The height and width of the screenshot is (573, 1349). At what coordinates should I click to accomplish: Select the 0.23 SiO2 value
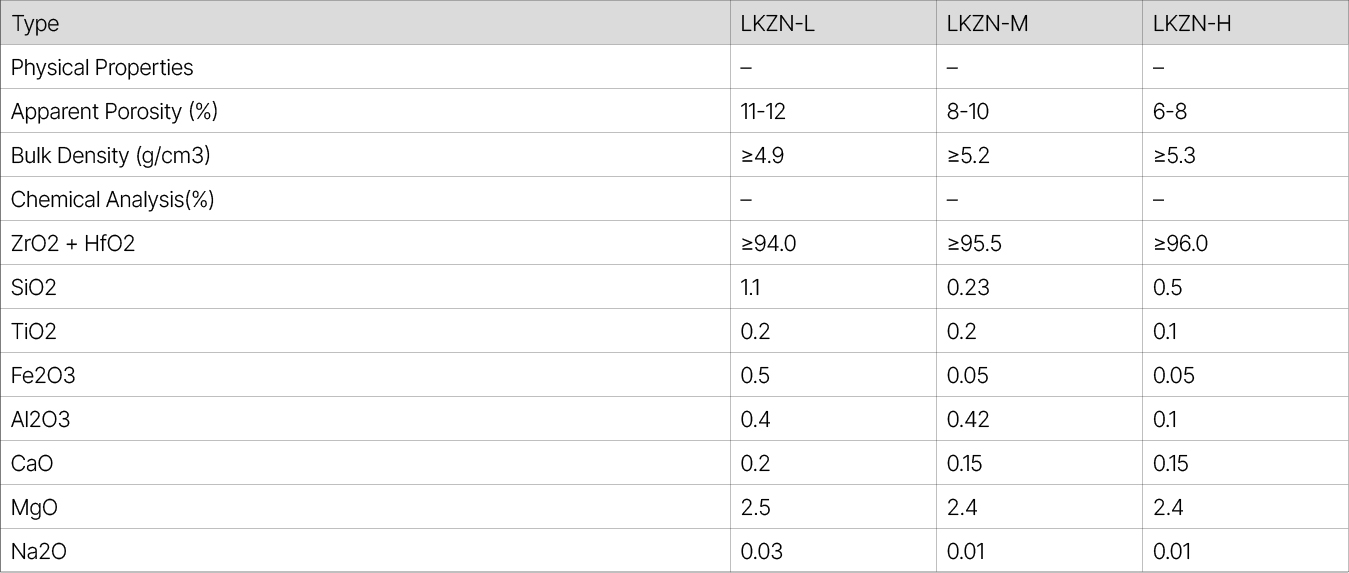pos(967,288)
